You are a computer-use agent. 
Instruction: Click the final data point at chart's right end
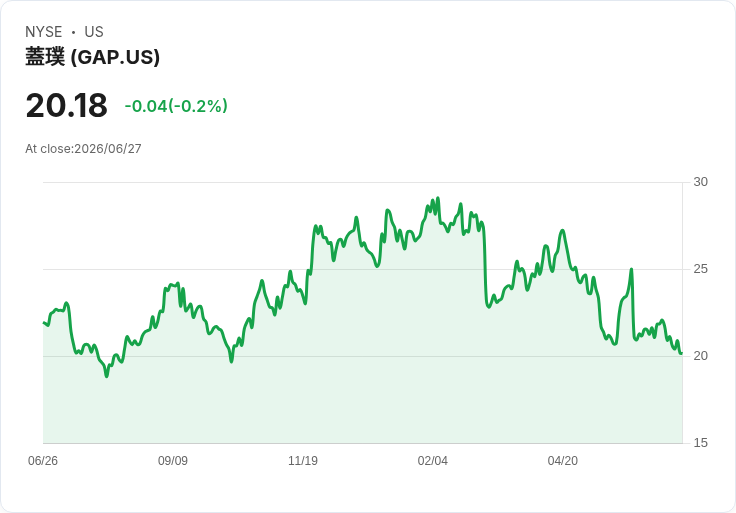click(x=682, y=353)
